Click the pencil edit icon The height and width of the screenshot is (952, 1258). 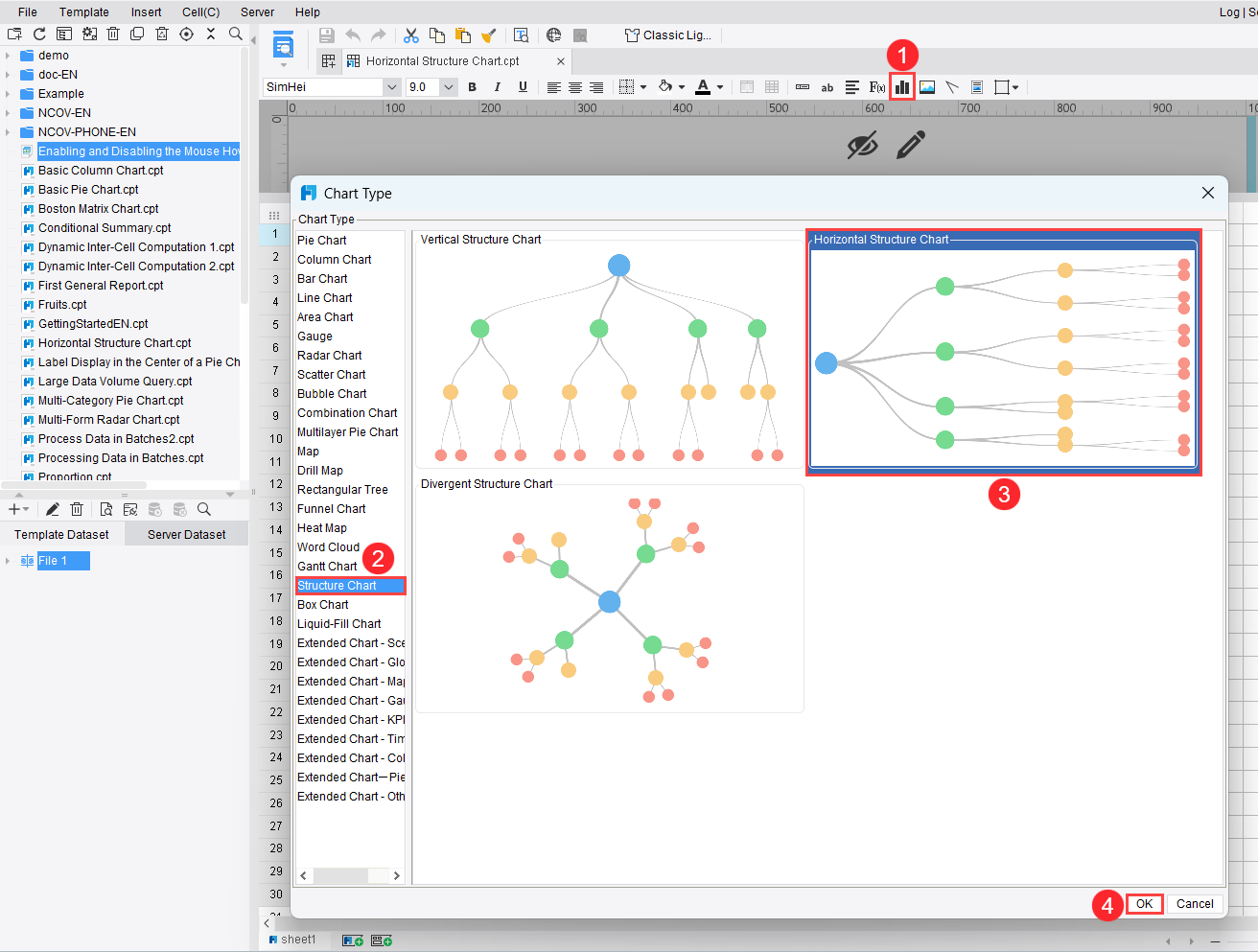pos(911,145)
